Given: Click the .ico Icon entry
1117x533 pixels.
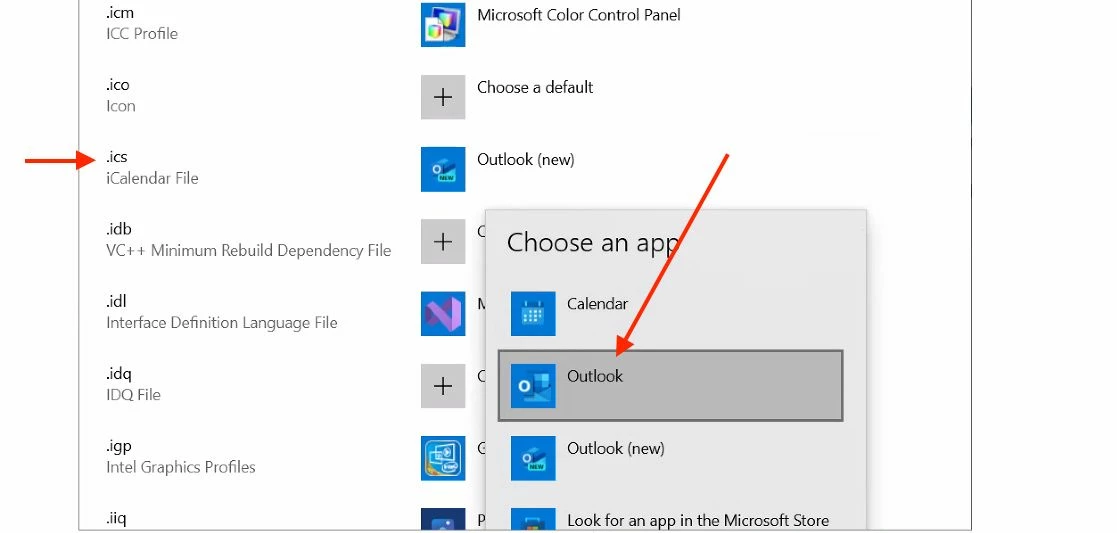Looking at the screenshot, I should (x=120, y=95).
